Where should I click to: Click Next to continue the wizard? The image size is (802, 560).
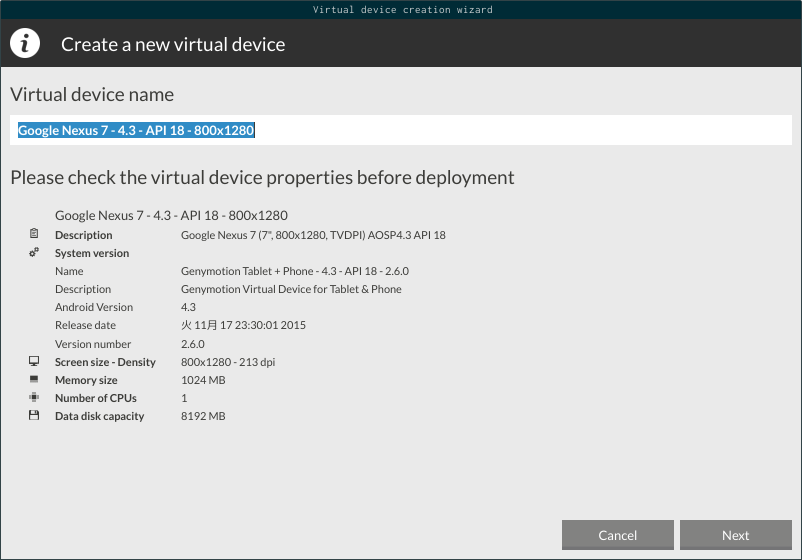[736, 535]
